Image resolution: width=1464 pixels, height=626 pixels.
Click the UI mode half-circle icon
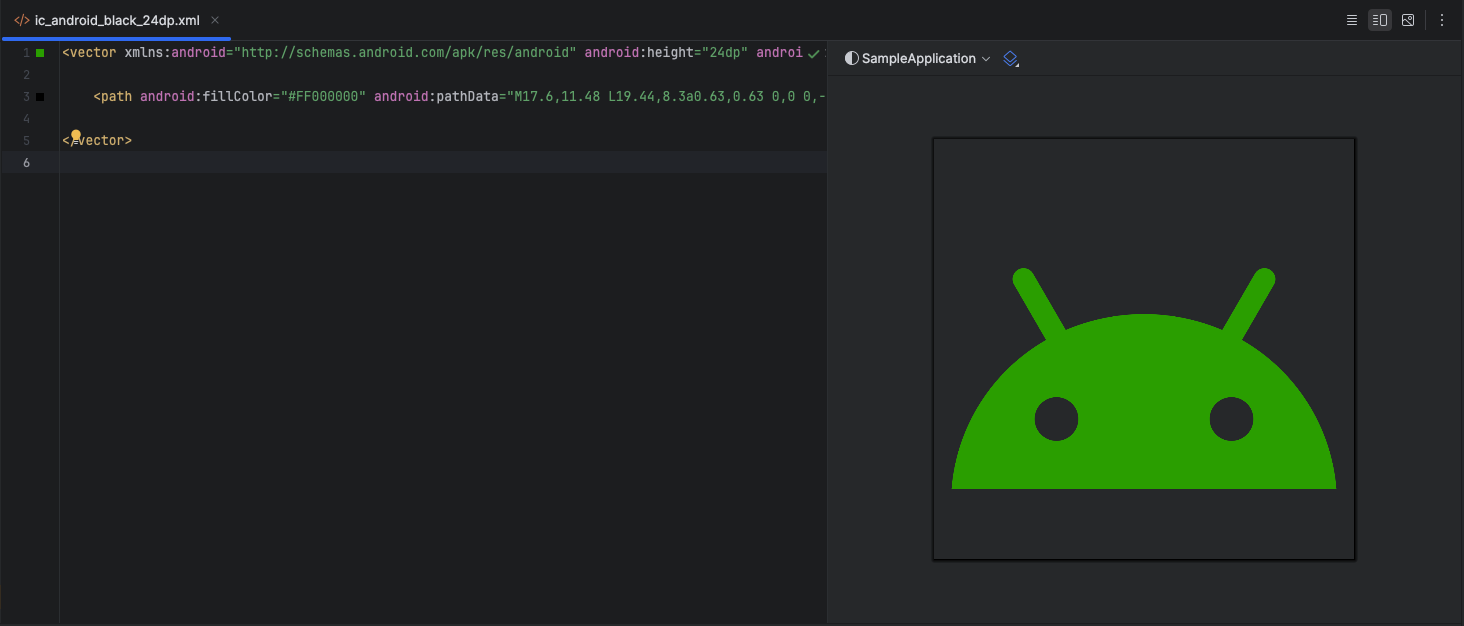851,58
